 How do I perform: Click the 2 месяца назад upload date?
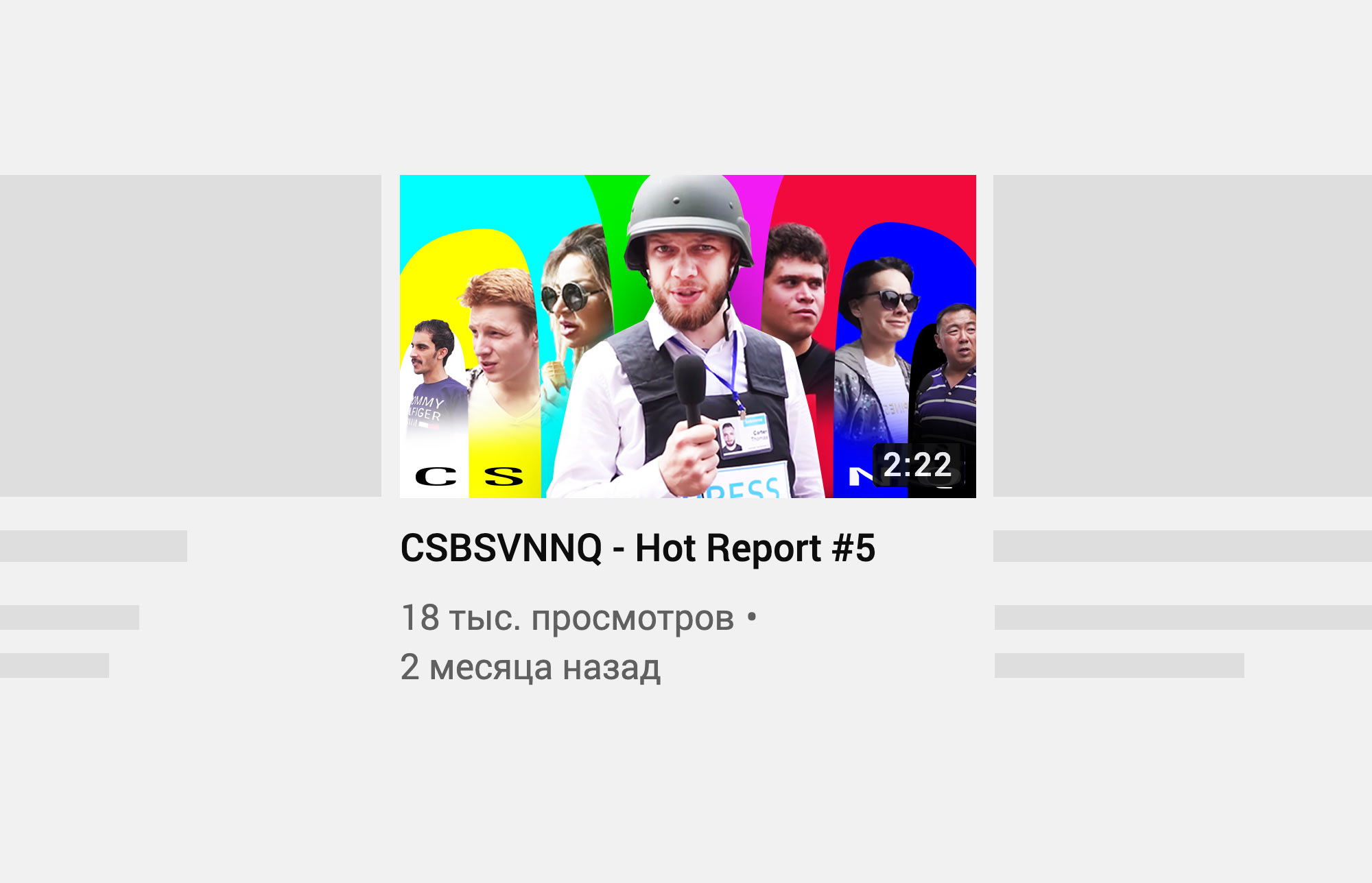tap(530, 667)
